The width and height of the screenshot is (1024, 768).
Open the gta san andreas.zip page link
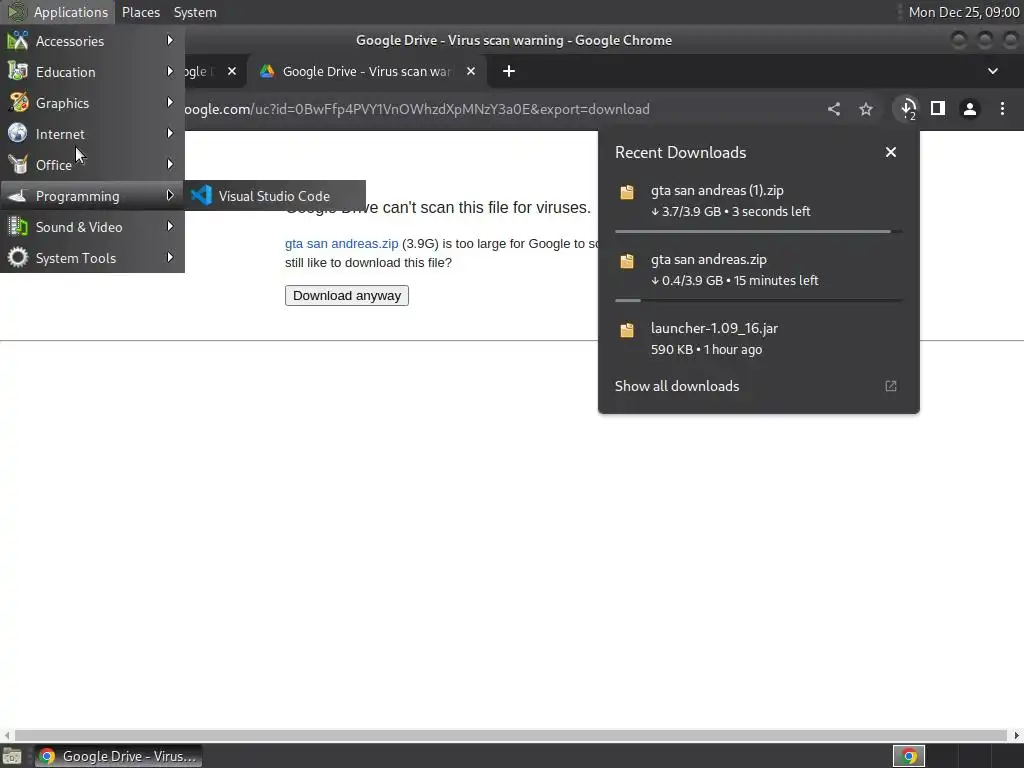[342, 244]
